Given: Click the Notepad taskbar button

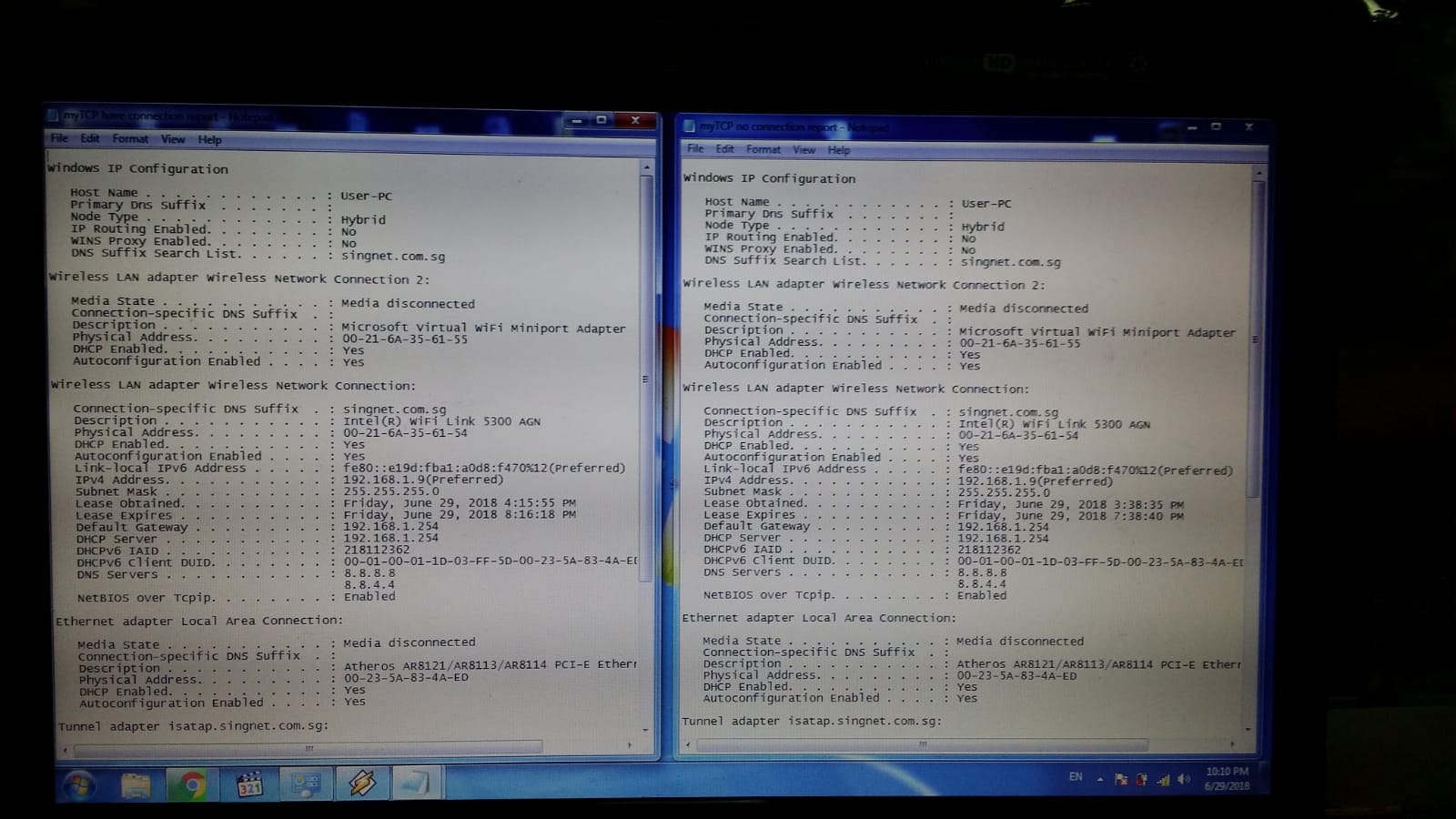Looking at the screenshot, I should (x=418, y=784).
